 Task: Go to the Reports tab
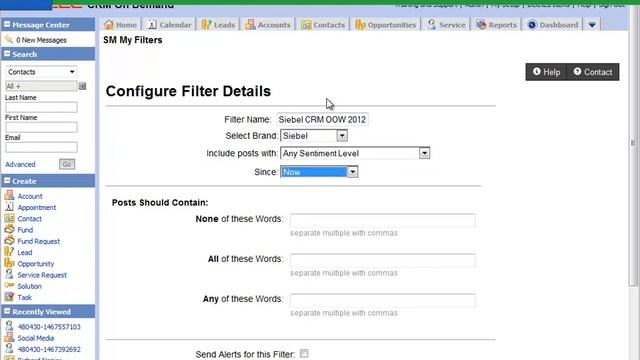click(x=497, y=24)
